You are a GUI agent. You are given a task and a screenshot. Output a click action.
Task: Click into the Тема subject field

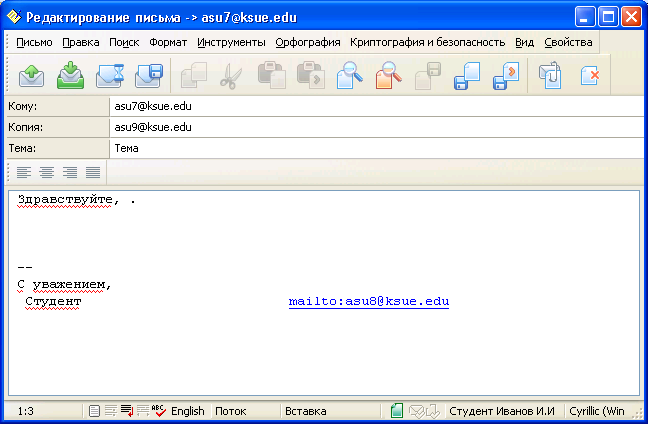point(376,148)
